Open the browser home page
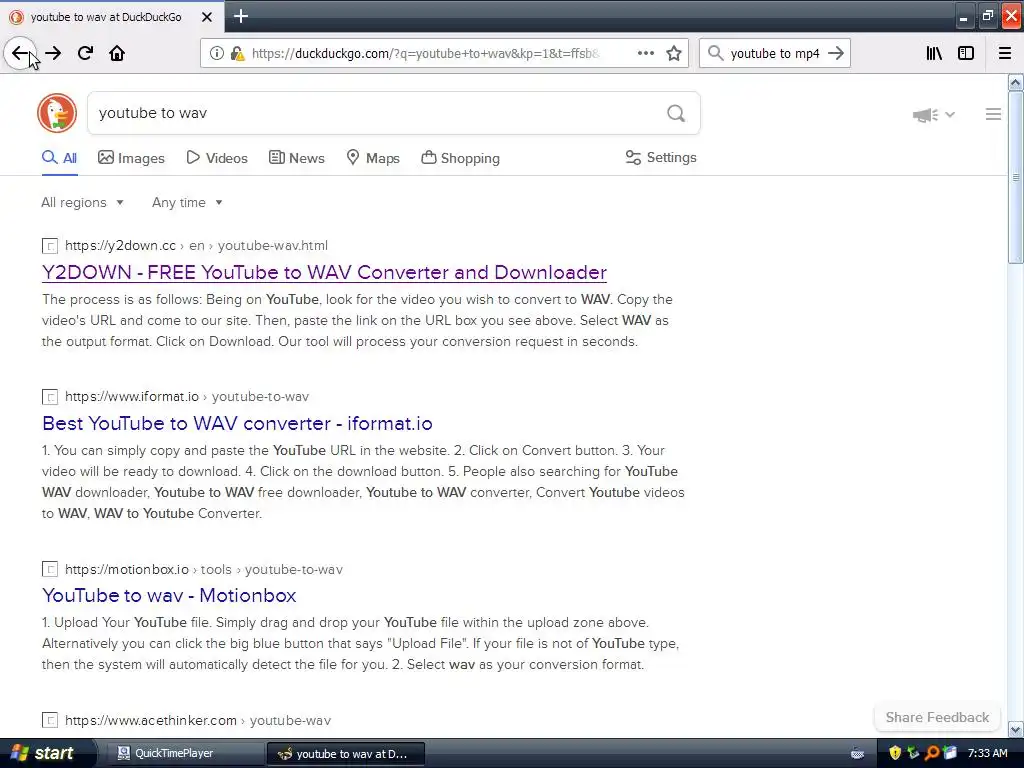 pyautogui.click(x=117, y=53)
